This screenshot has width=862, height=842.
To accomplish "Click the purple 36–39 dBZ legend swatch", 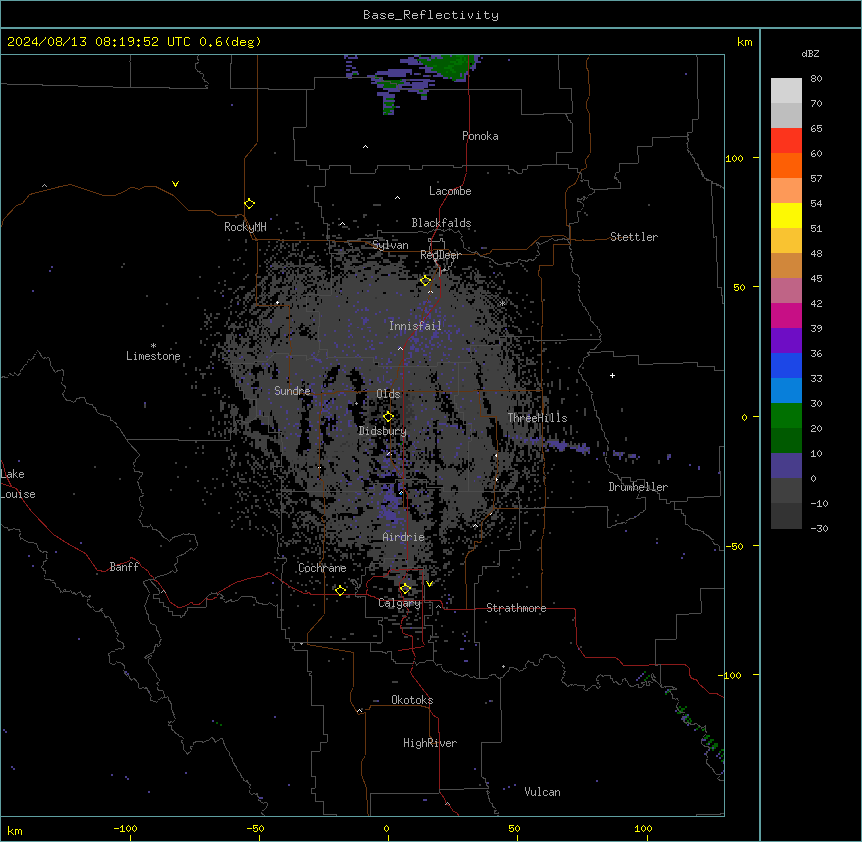I will (x=786, y=341).
